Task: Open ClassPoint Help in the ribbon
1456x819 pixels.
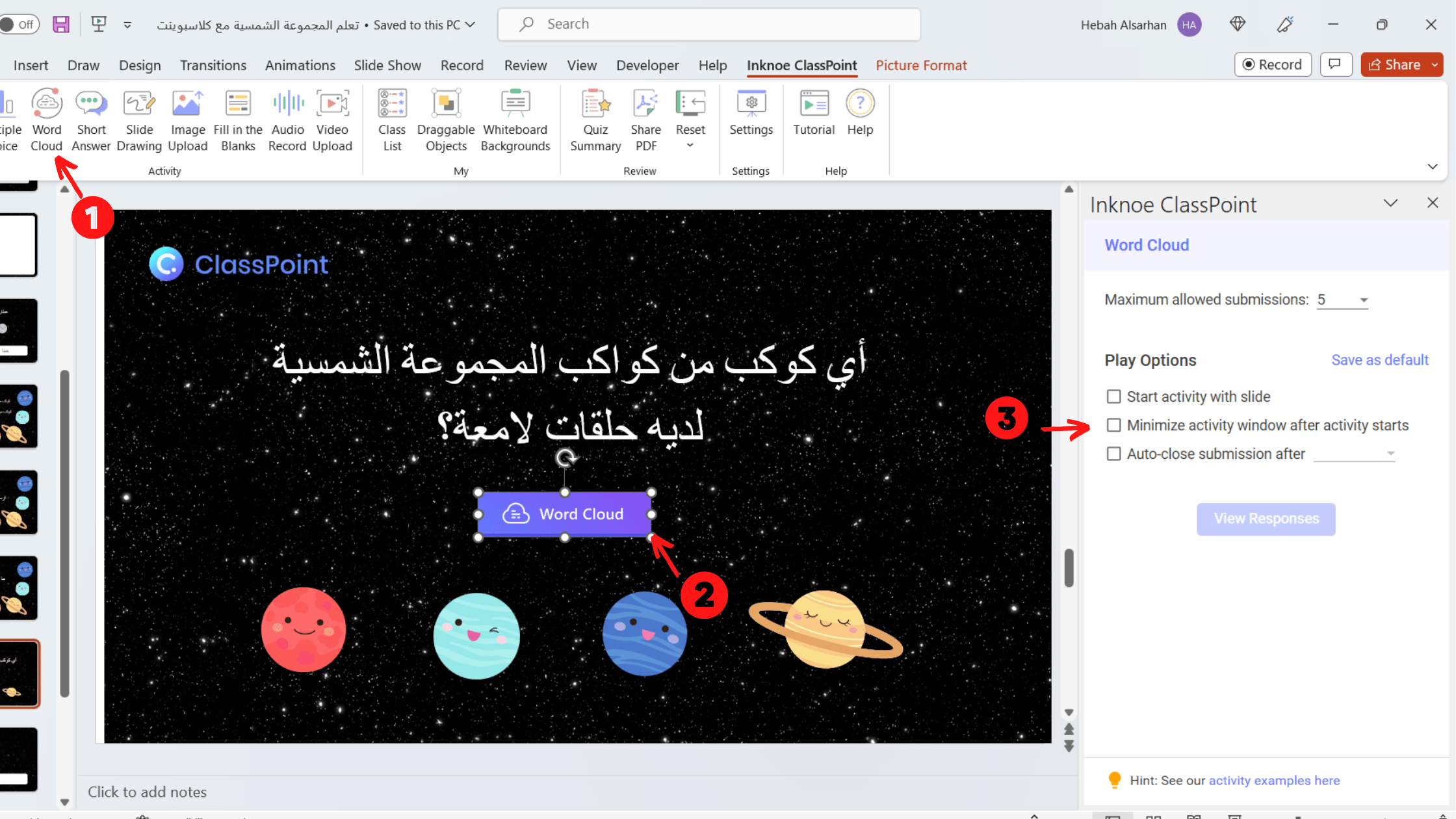Action: click(x=860, y=113)
